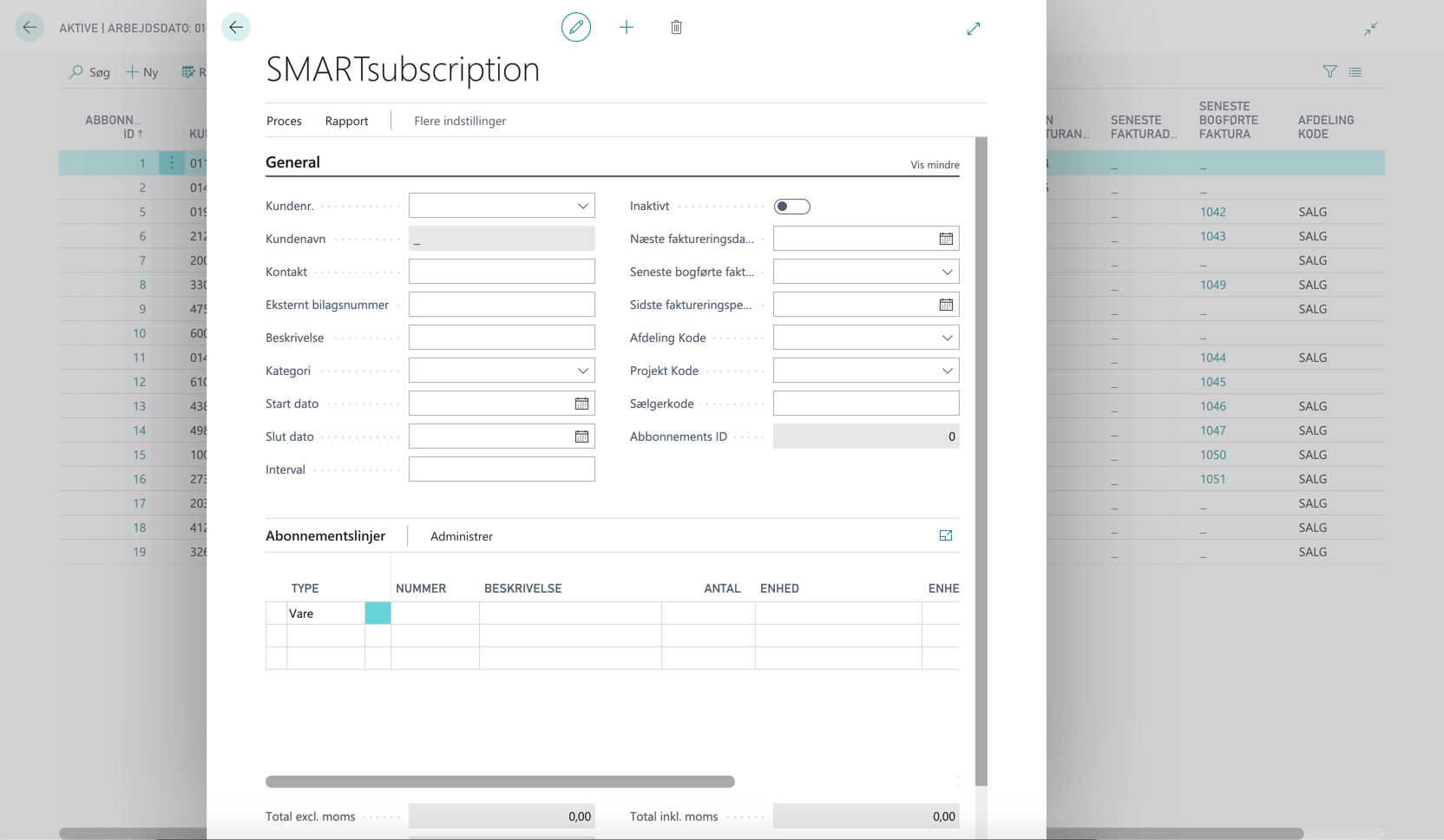Collapse the background page with the shrink icon
This screenshot has width=1444, height=840.
[x=1371, y=29]
